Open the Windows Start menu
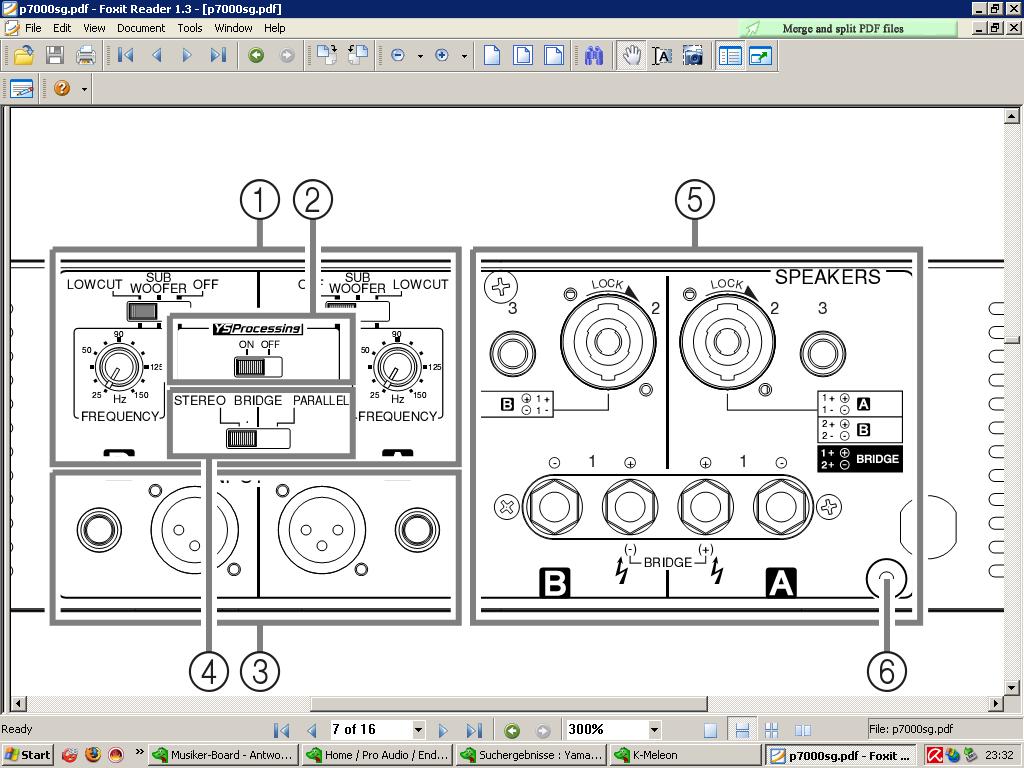This screenshot has width=1024, height=768. [27, 756]
